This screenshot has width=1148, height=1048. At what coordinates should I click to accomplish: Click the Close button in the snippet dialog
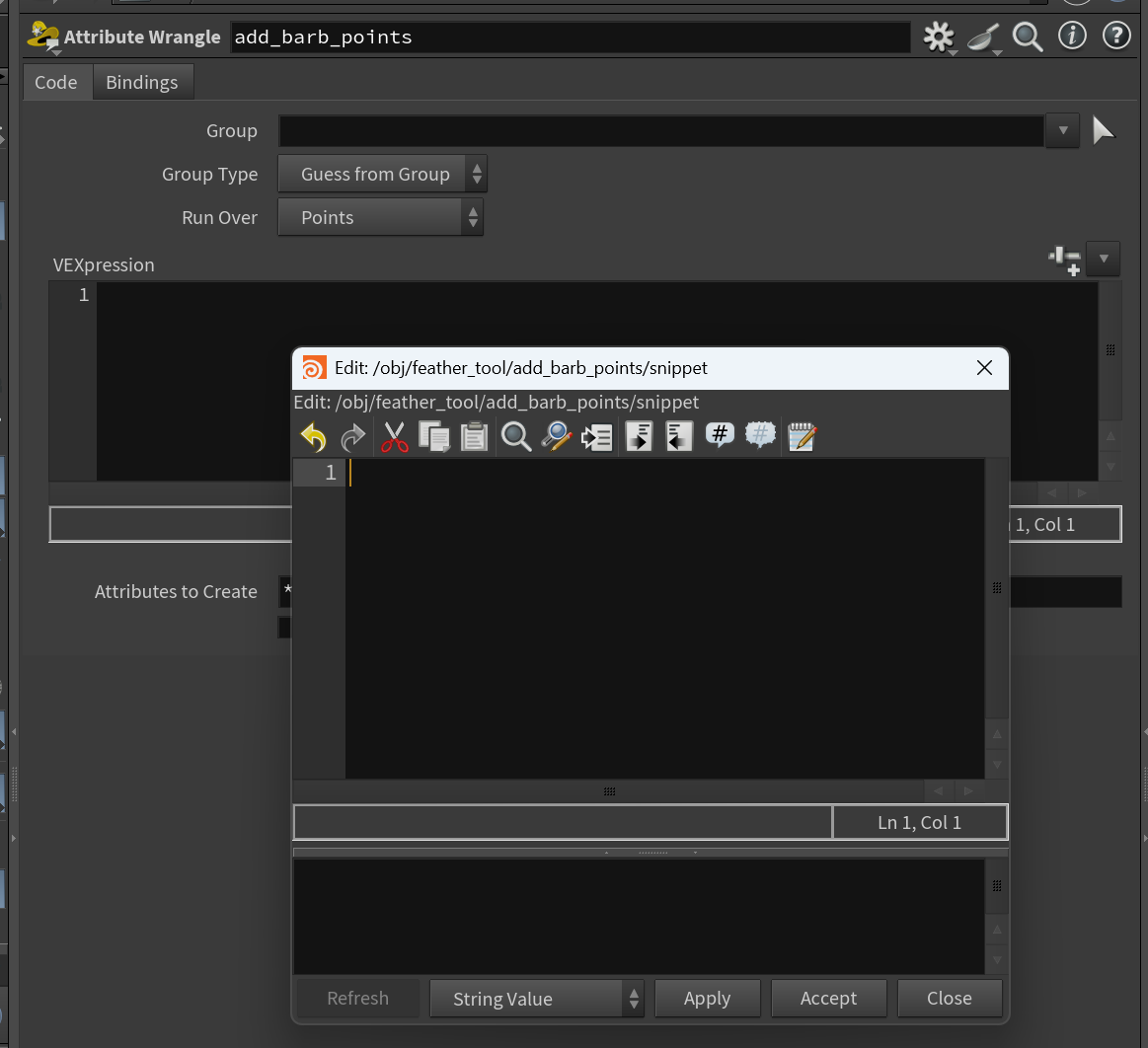tap(950, 999)
